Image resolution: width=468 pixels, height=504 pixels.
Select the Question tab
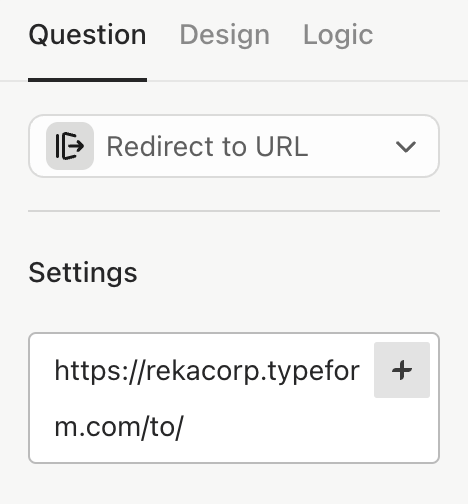tap(87, 35)
